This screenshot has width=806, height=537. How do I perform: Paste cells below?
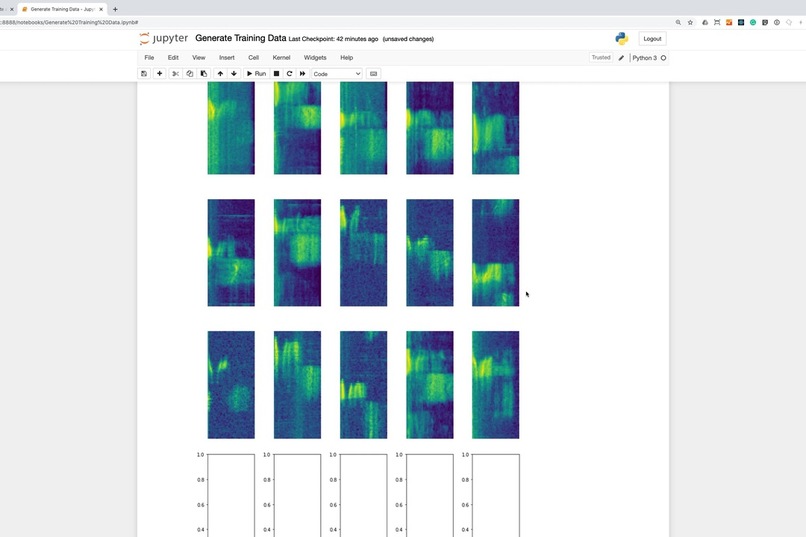(x=204, y=73)
